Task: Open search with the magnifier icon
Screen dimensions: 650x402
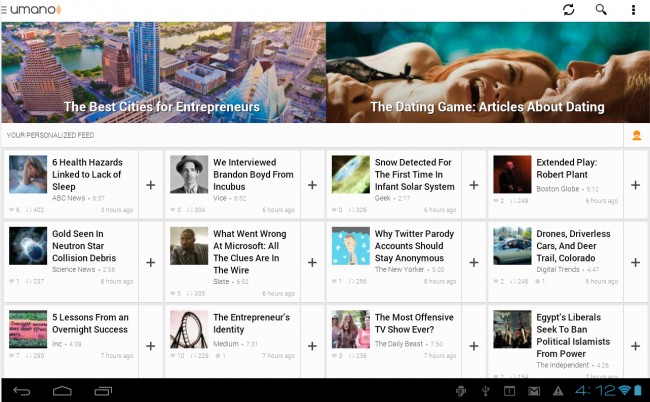Action: 601,10
